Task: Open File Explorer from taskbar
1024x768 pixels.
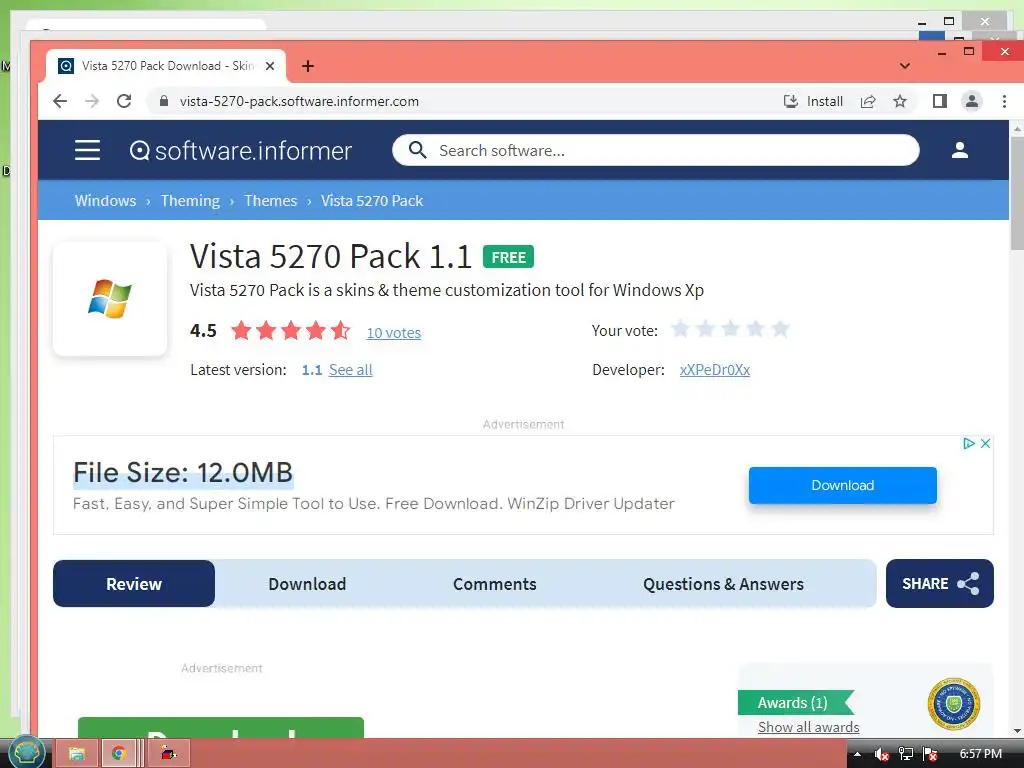Action: click(x=76, y=754)
